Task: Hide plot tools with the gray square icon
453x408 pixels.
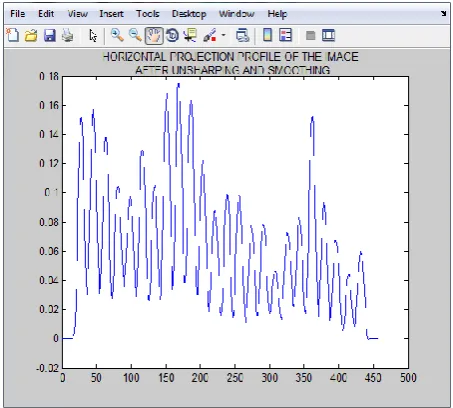Action: pos(310,35)
